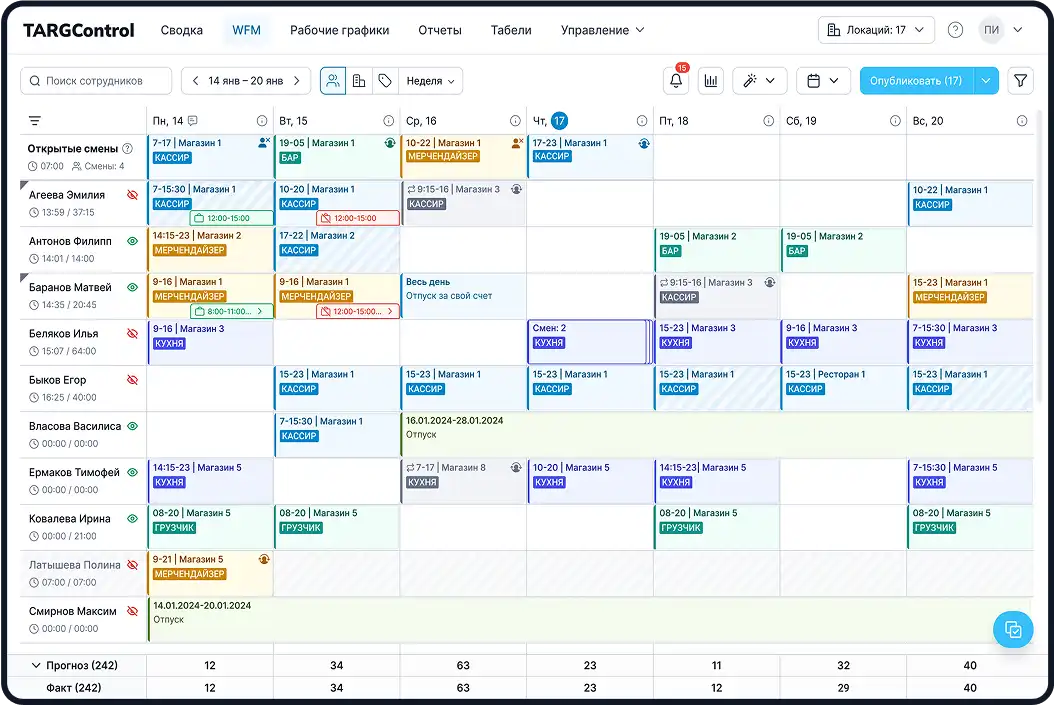Open info icon for Сб, 19 column
Viewport: 1054px width, 705px height.
(x=895, y=121)
